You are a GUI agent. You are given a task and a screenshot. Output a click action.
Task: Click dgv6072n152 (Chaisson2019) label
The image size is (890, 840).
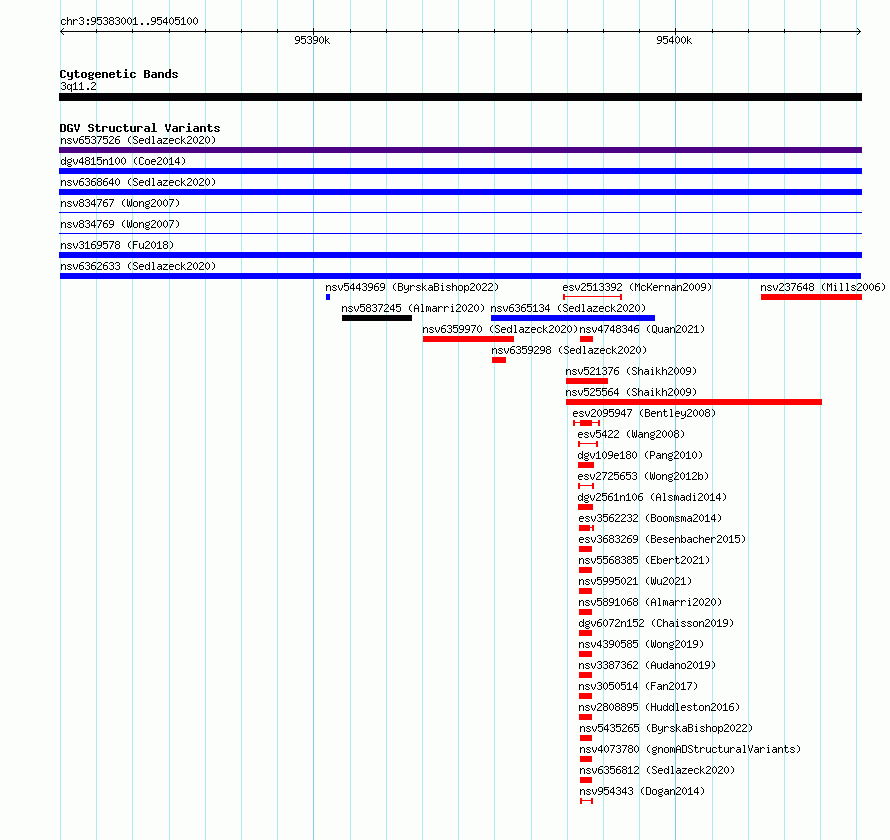pyautogui.click(x=656, y=623)
